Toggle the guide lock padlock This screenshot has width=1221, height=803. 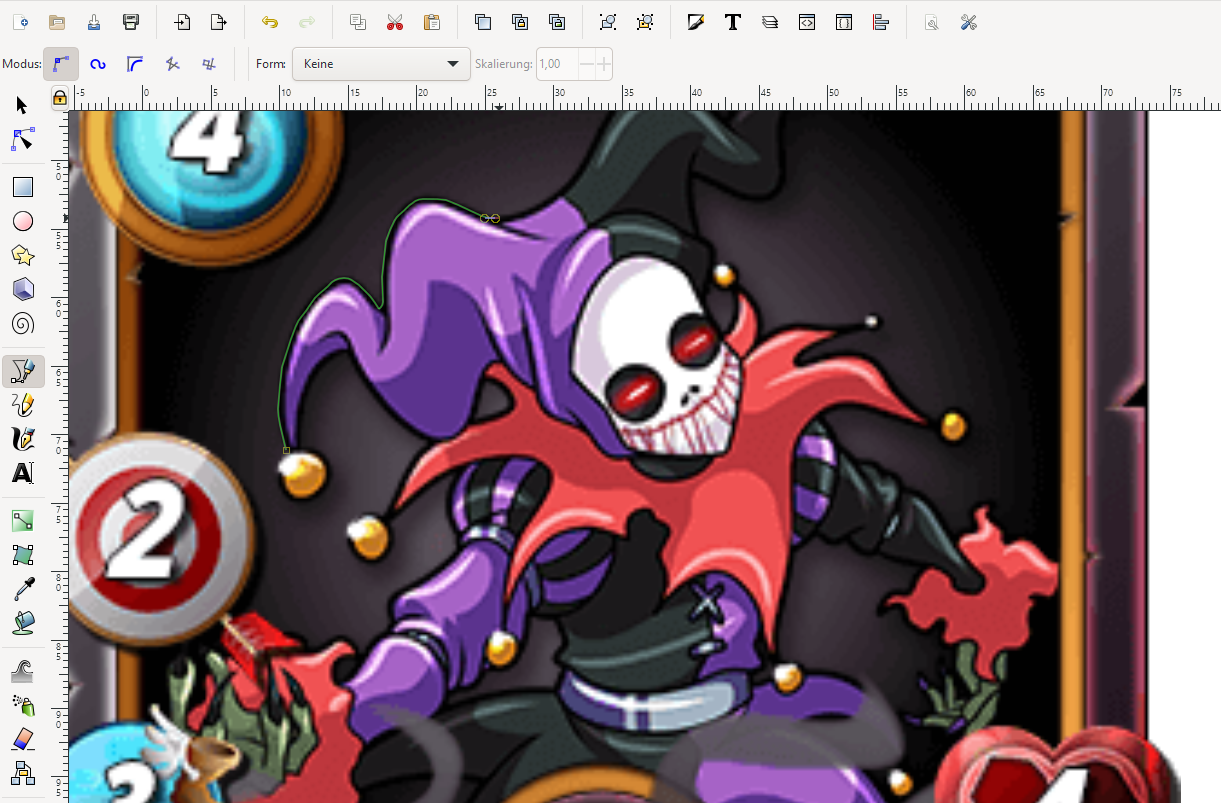(59, 98)
